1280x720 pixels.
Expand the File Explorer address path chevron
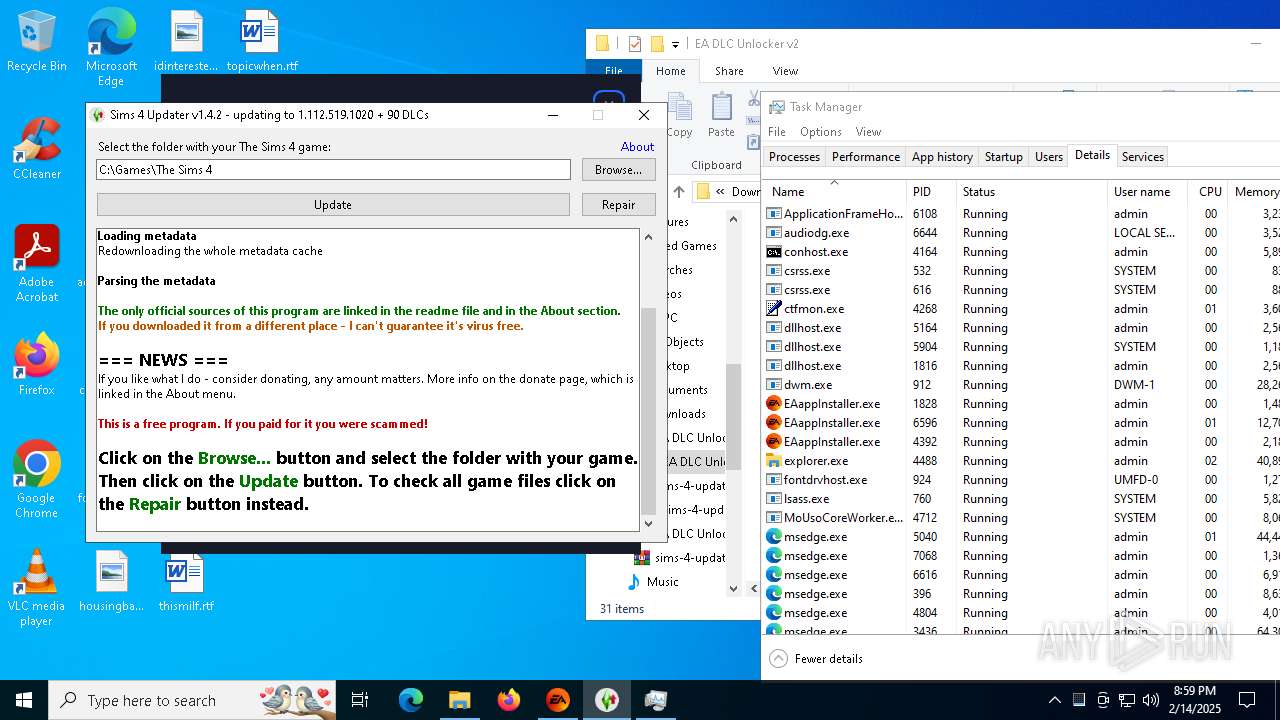(x=720, y=191)
